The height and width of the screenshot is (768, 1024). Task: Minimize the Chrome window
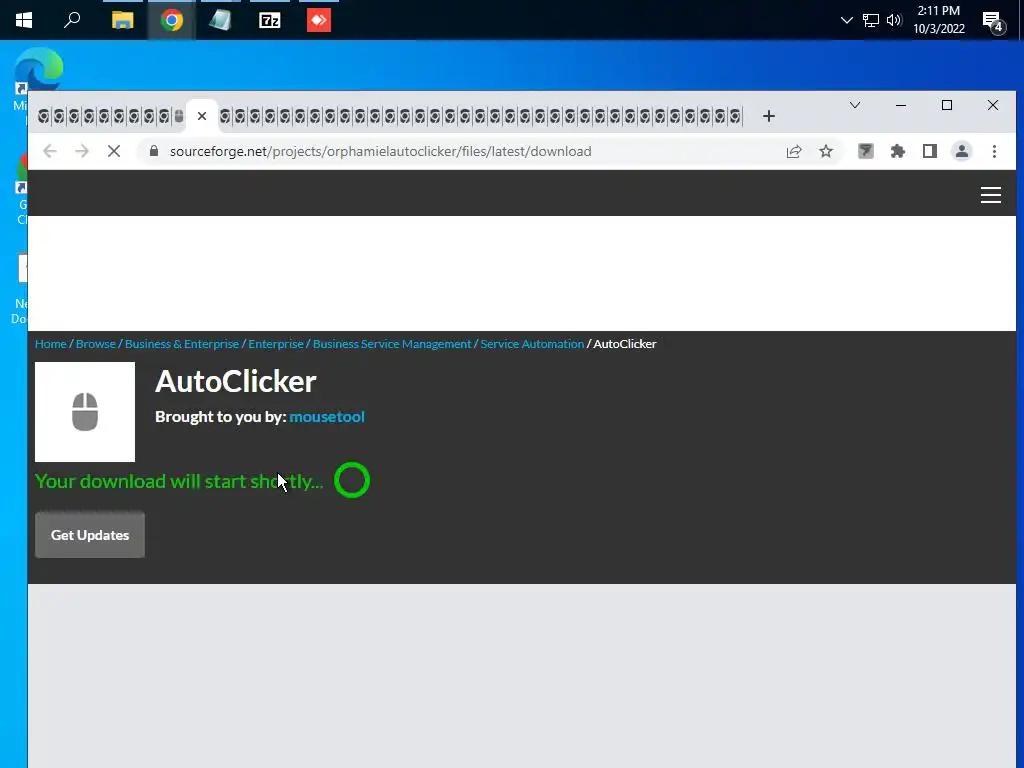tap(901, 105)
